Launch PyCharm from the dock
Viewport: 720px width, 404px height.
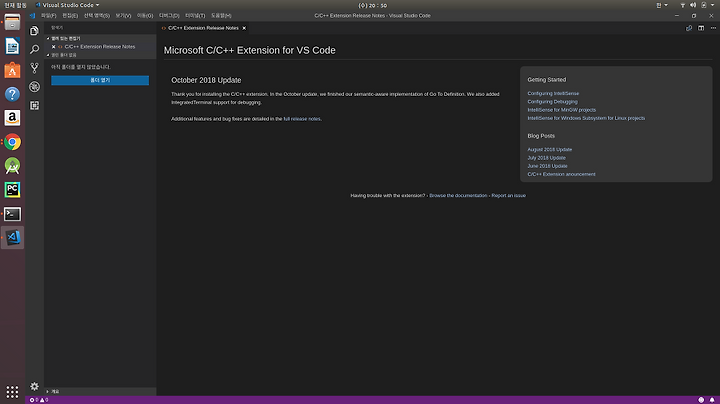coord(12,190)
